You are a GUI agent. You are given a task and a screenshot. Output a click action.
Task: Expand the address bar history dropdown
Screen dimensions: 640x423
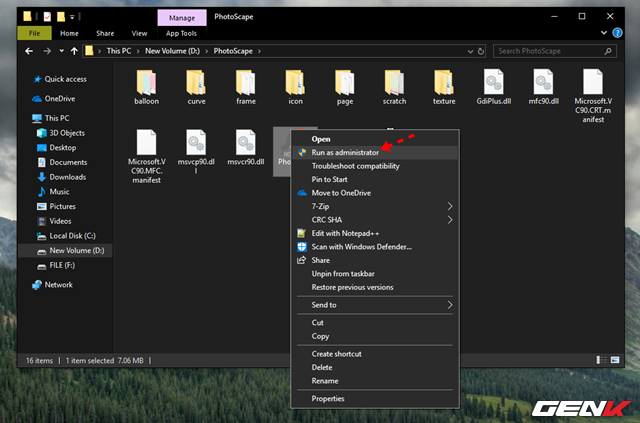click(470, 51)
